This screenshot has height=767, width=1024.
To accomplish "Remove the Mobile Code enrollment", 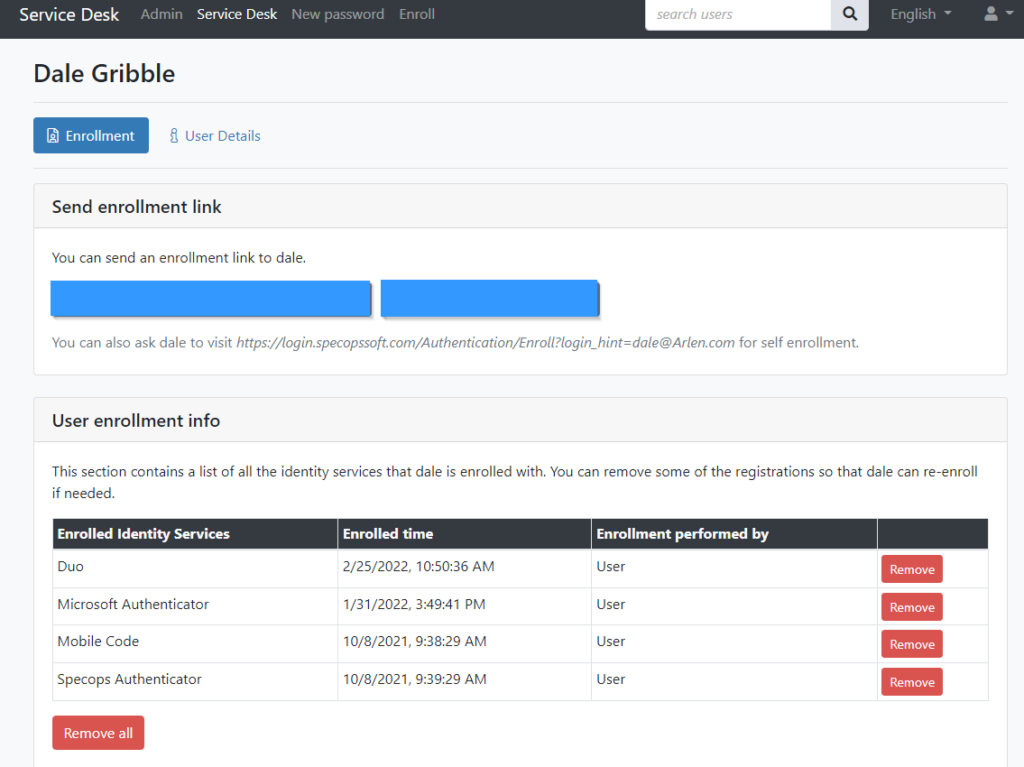I will click(x=912, y=644).
